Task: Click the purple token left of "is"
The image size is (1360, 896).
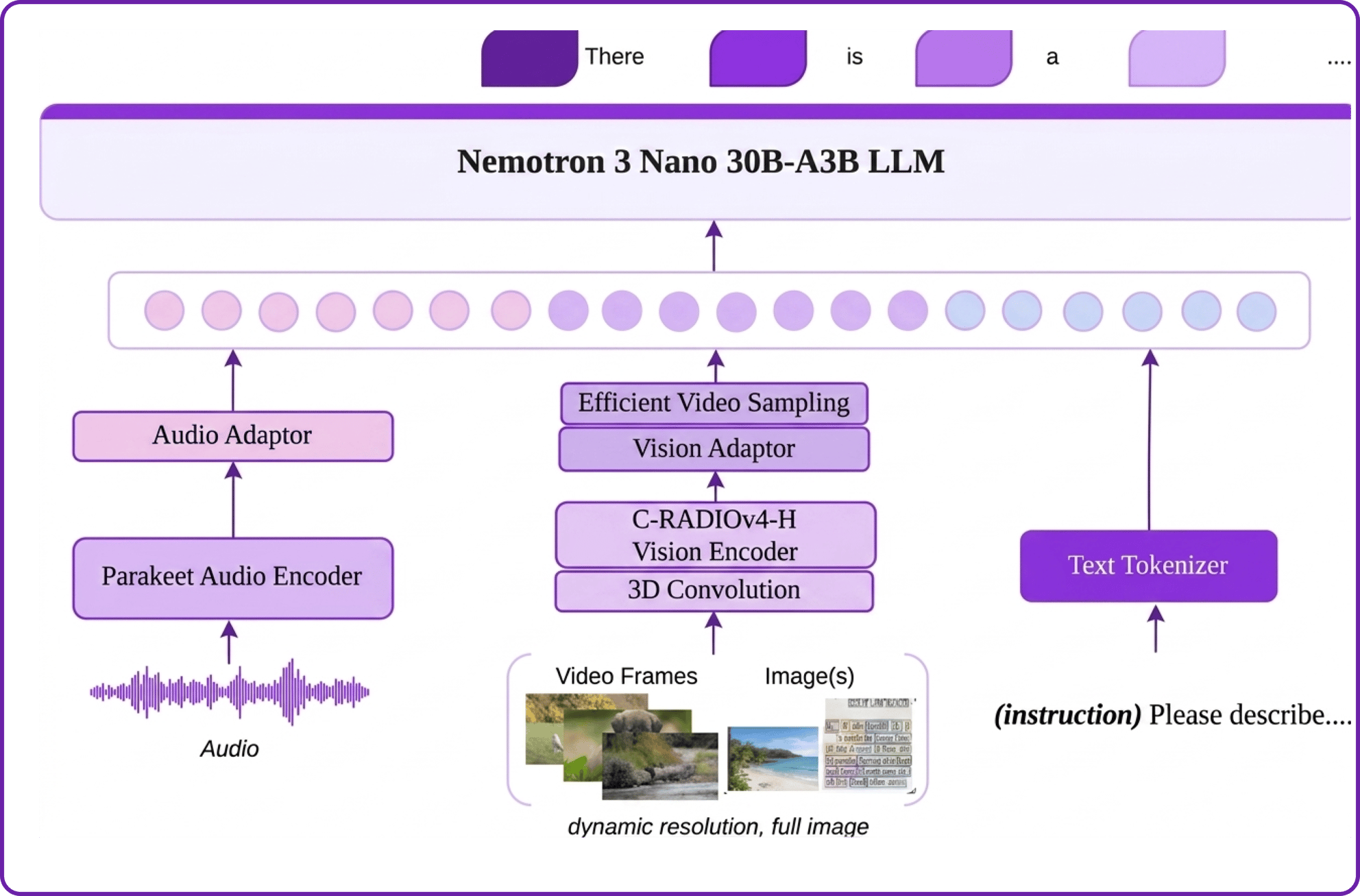Action: pyautogui.click(x=757, y=58)
